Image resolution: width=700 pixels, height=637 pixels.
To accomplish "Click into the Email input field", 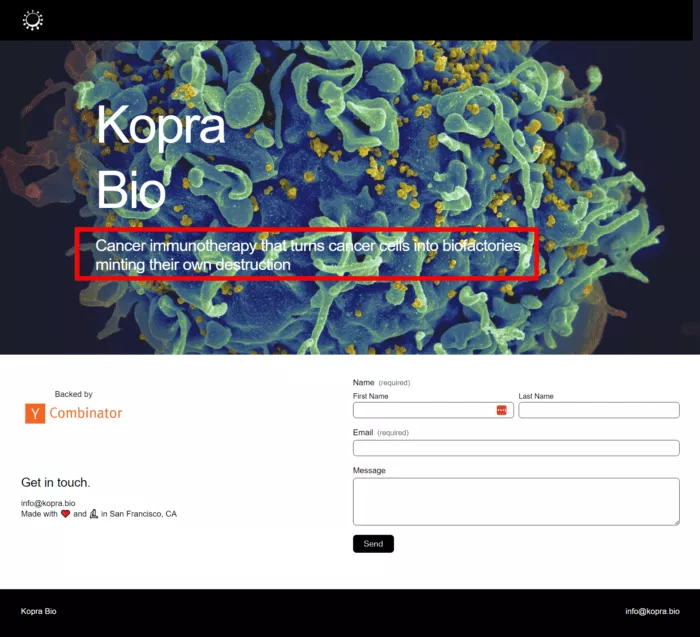I will click(516, 448).
